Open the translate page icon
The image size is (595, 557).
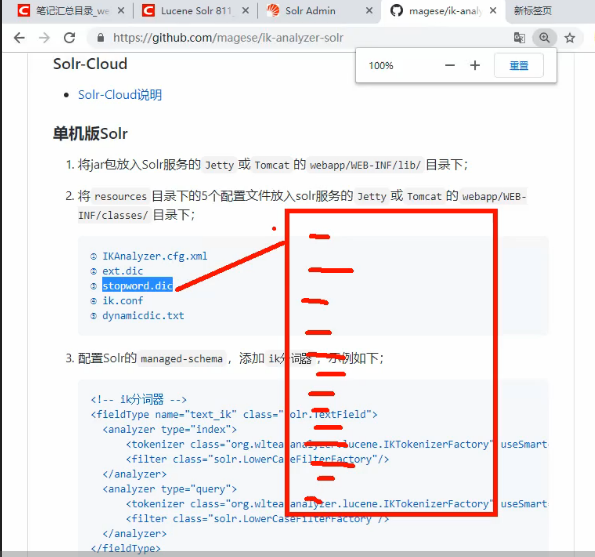[x=519, y=38]
